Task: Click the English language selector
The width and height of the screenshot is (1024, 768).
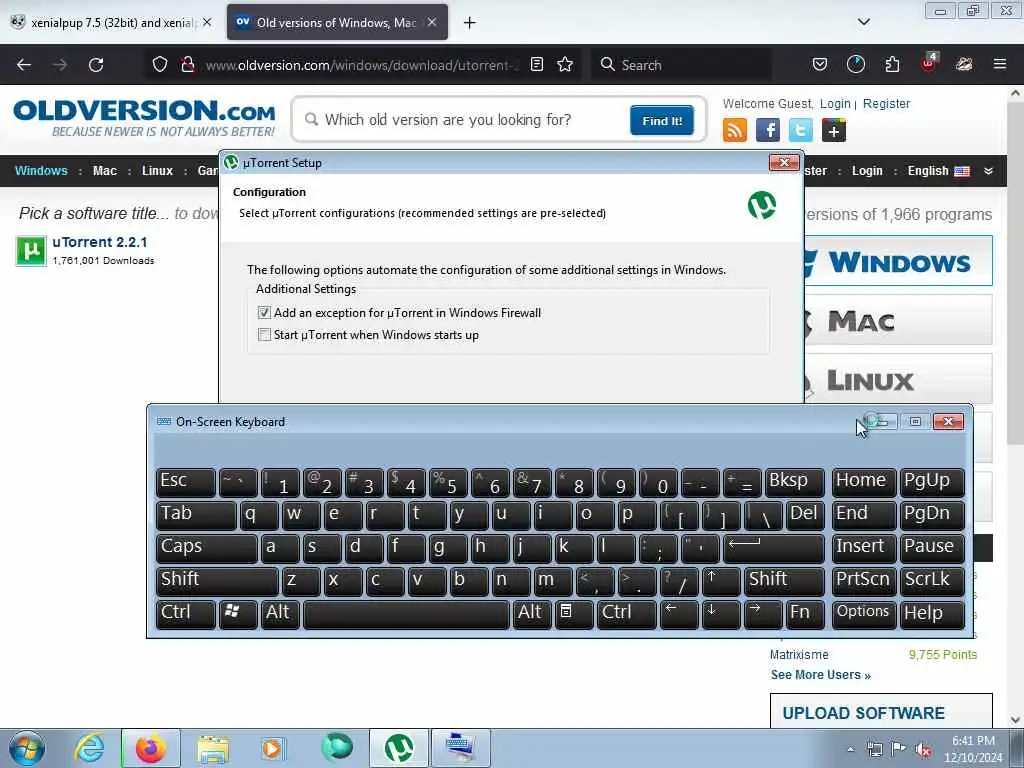Action: [x=938, y=171]
